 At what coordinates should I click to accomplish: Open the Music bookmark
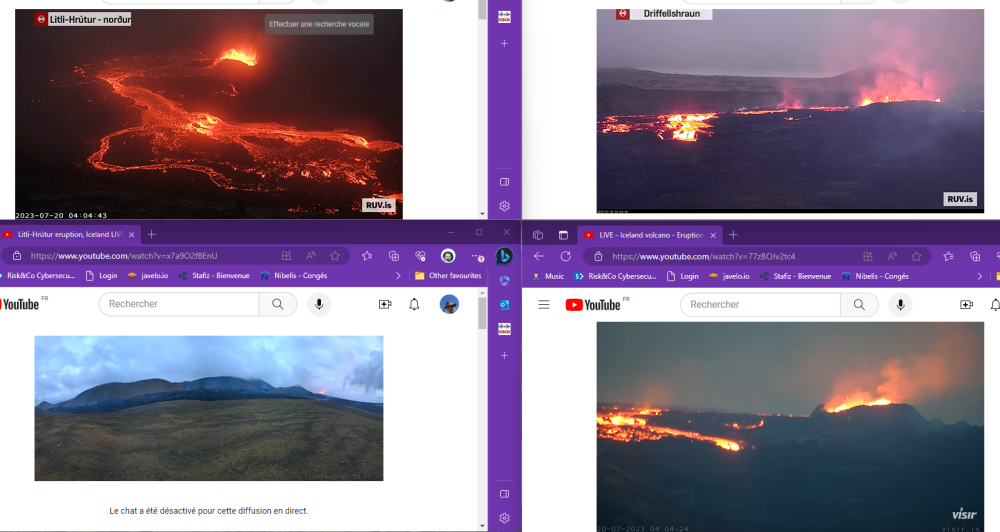[548, 276]
